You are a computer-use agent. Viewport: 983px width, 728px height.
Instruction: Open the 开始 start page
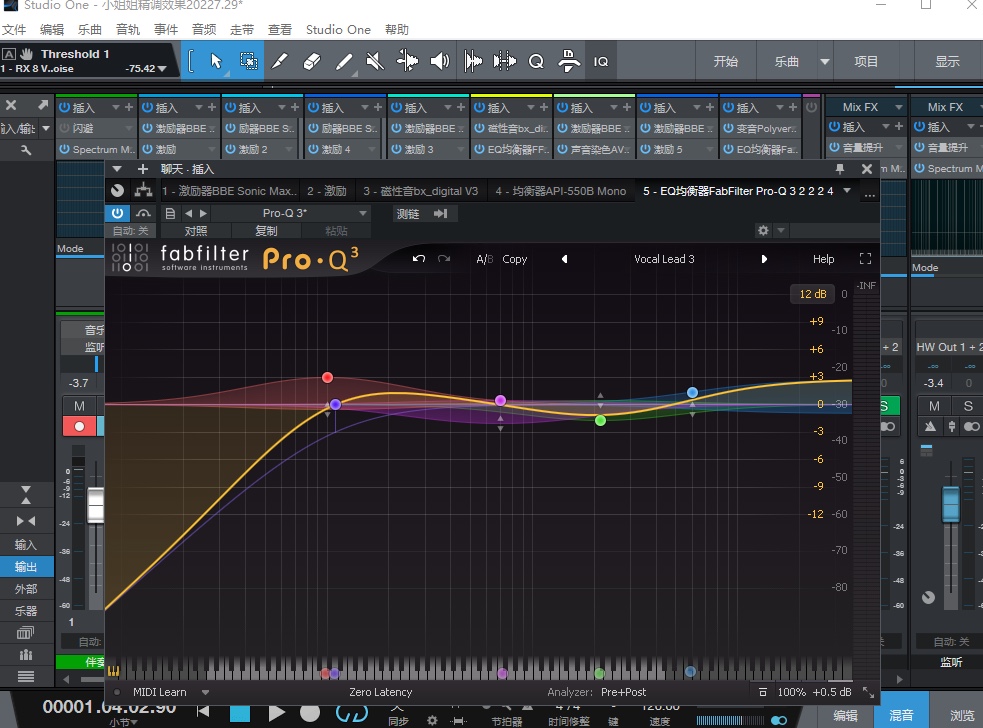point(725,61)
